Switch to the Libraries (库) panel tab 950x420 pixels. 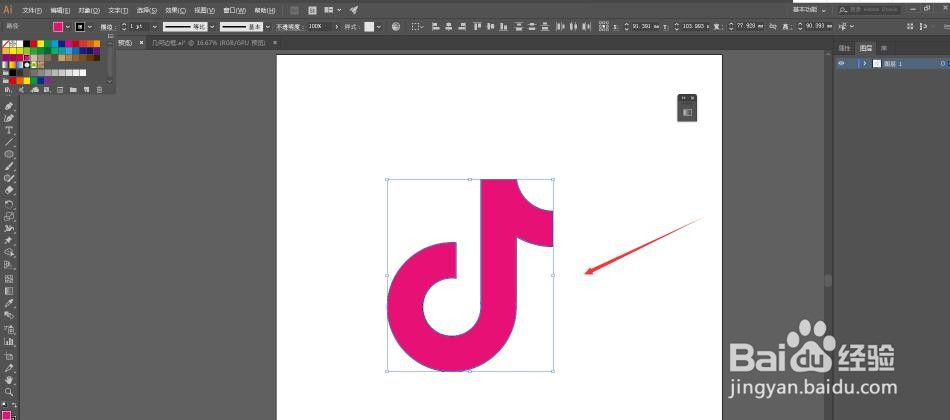pyautogui.click(x=884, y=48)
